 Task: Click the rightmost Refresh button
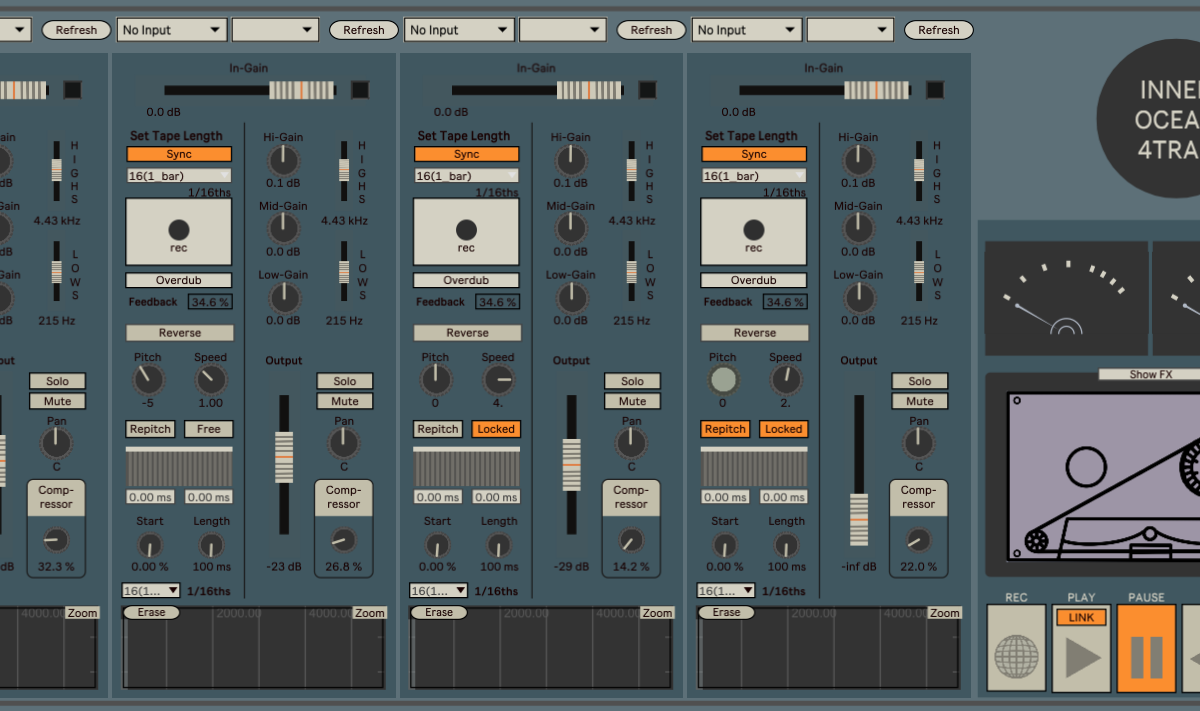[938, 30]
